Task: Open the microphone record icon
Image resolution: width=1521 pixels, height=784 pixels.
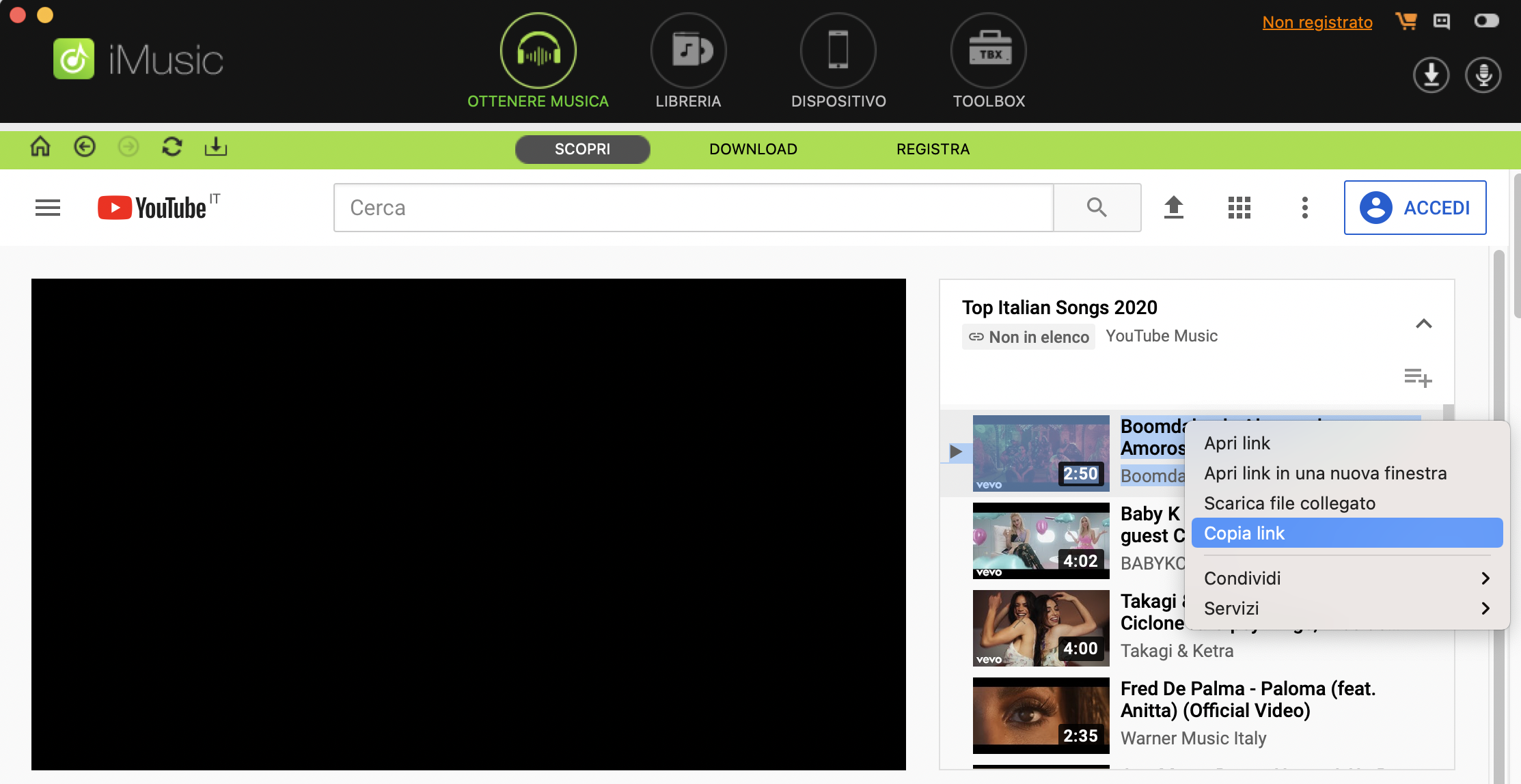Action: 1483,74
